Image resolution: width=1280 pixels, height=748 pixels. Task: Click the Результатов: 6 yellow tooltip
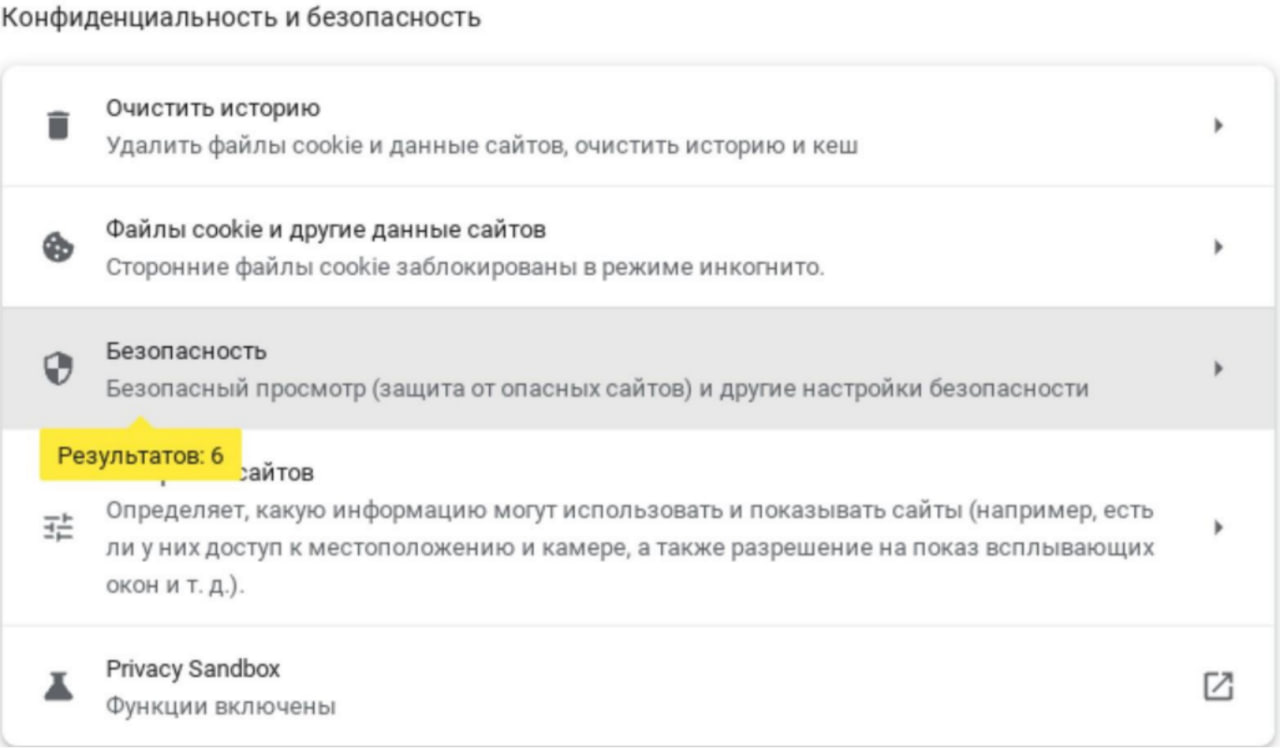(x=140, y=455)
